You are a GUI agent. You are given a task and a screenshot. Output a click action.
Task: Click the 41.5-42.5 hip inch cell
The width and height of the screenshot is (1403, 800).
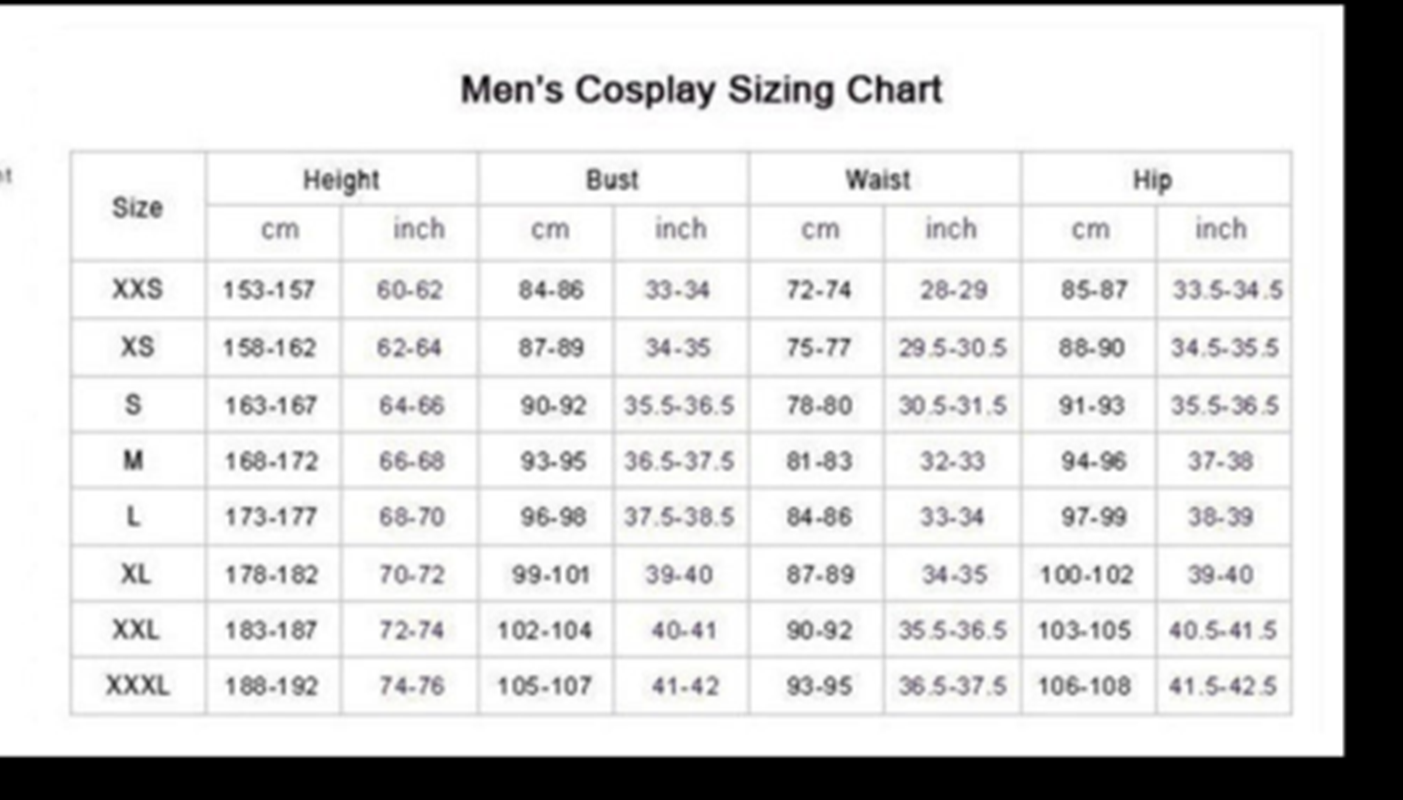(1223, 687)
